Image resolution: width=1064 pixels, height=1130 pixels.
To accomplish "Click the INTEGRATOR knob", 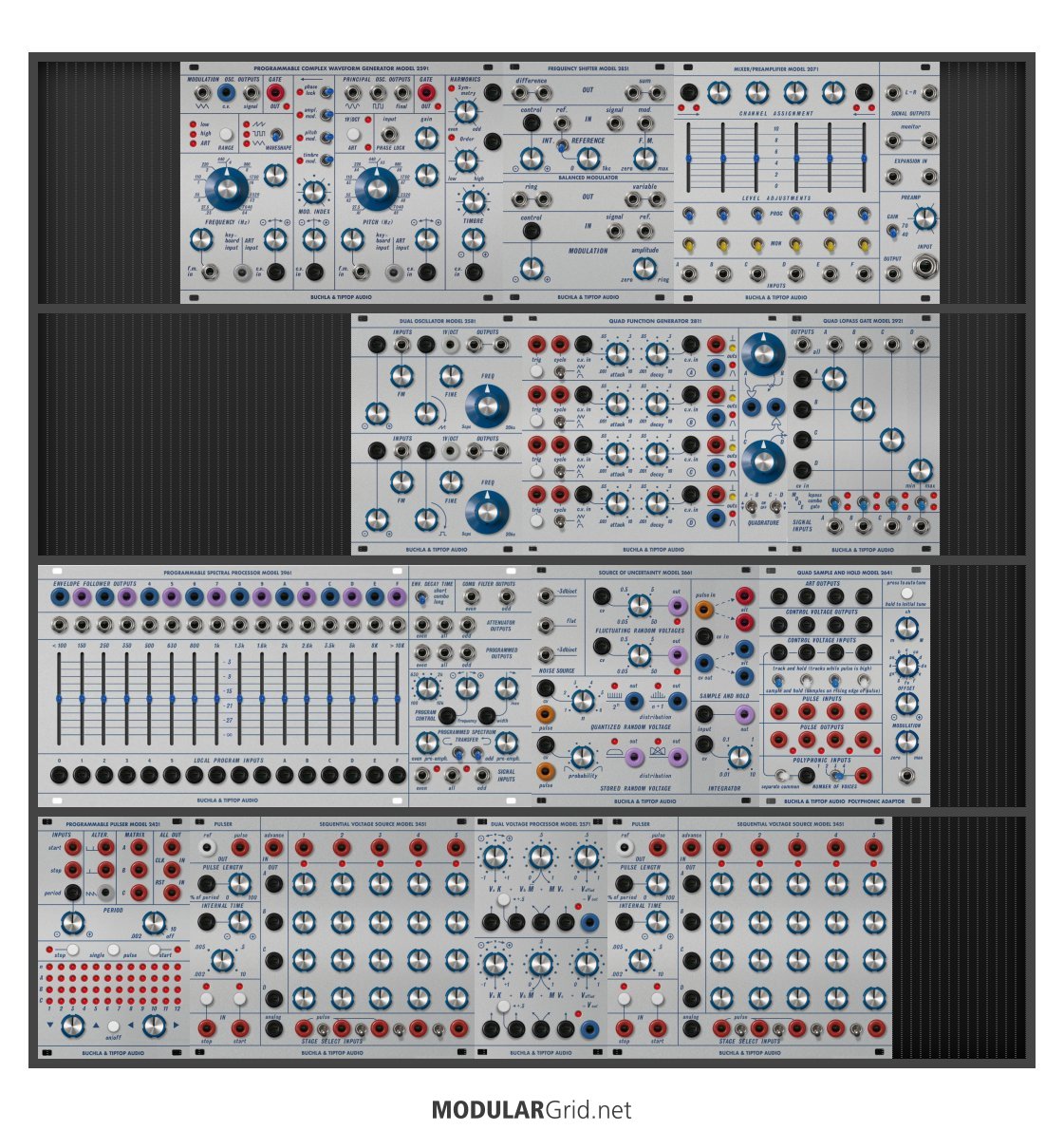I will click(x=739, y=757).
